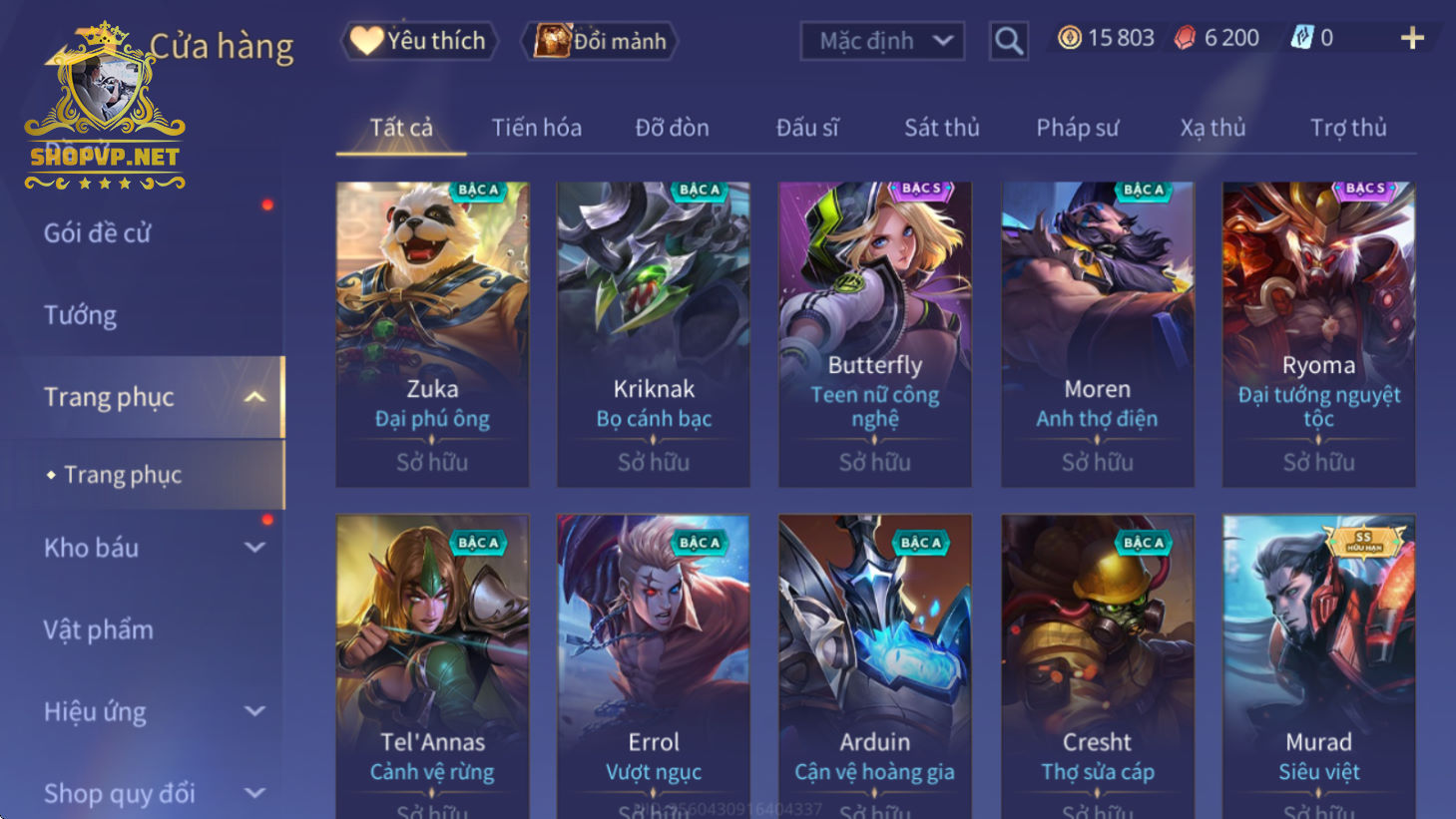
Task: Open the search magnifier icon
Action: [1009, 41]
